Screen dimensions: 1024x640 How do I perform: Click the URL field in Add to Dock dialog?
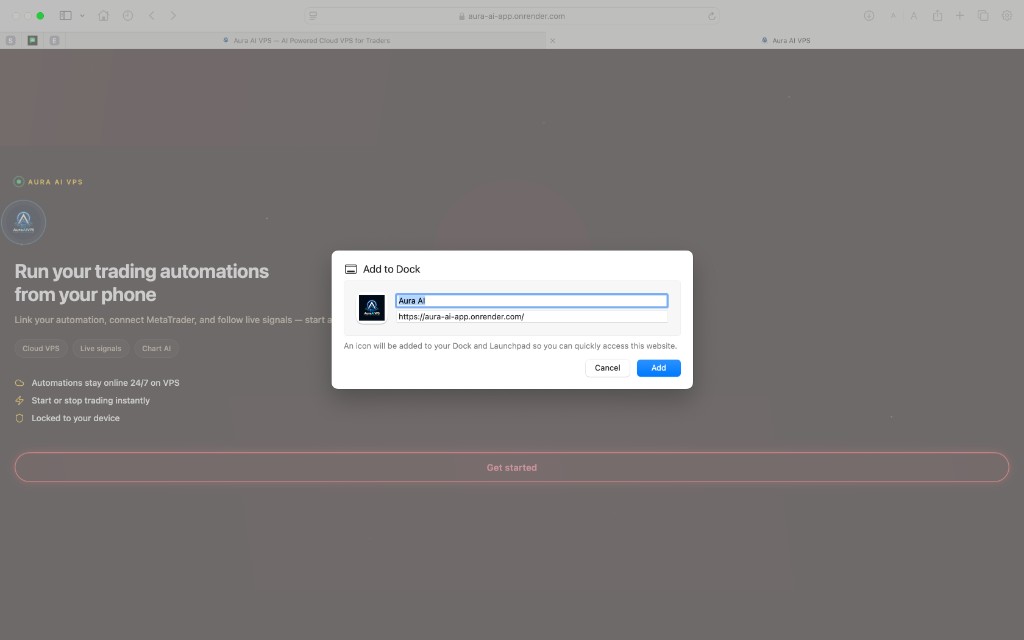tap(532, 317)
